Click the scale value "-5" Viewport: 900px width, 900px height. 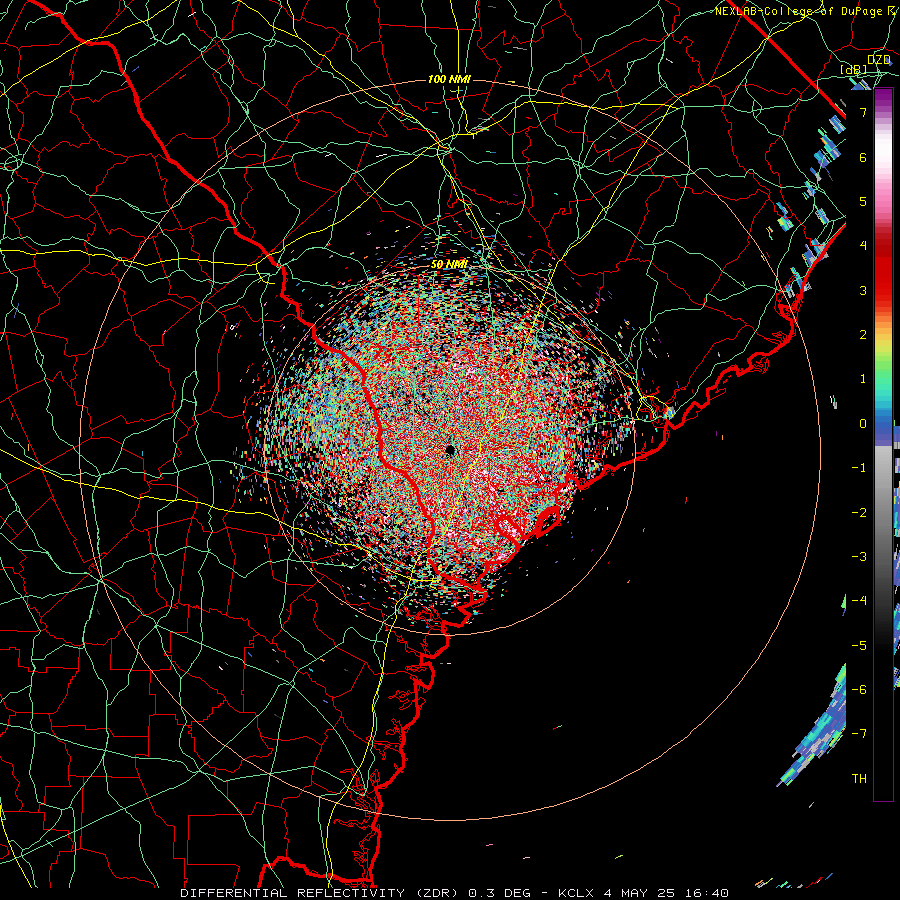click(x=859, y=646)
